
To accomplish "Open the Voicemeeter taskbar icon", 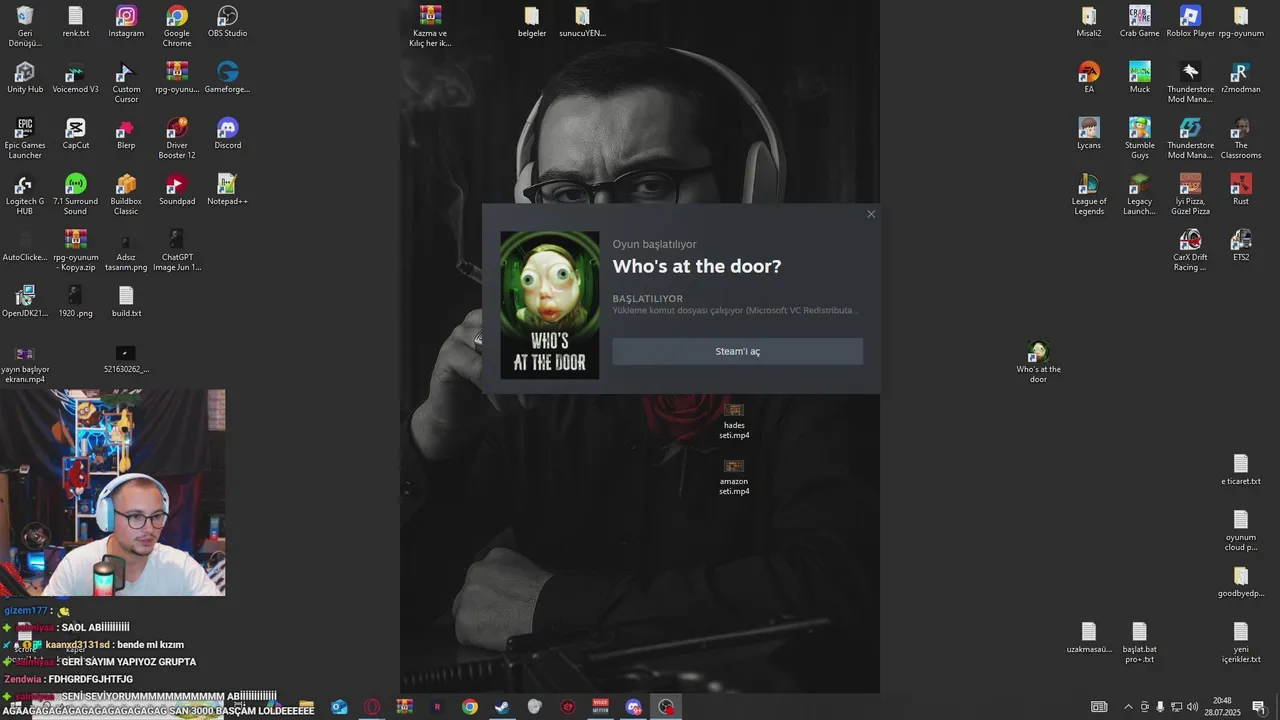I will pos(601,707).
